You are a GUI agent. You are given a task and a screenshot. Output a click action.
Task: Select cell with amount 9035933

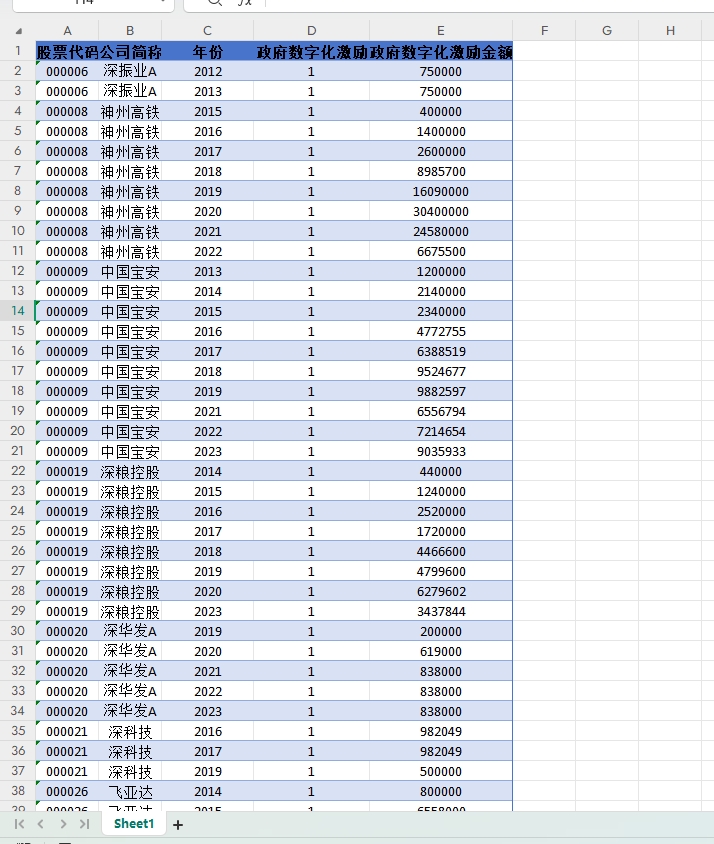(440, 451)
